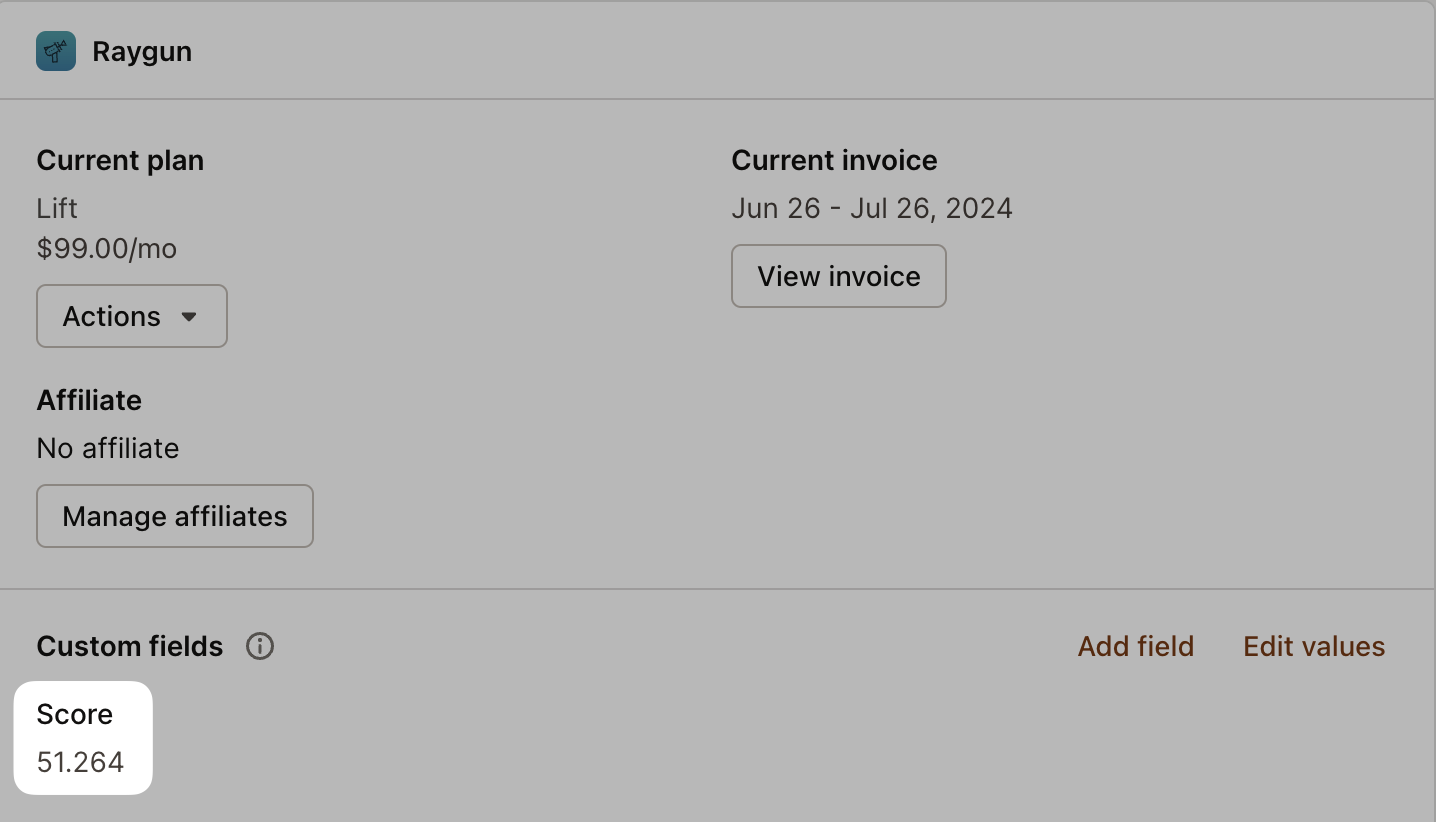This screenshot has width=1436, height=822.
Task: Open the Actions dropdown
Action: pos(131,316)
